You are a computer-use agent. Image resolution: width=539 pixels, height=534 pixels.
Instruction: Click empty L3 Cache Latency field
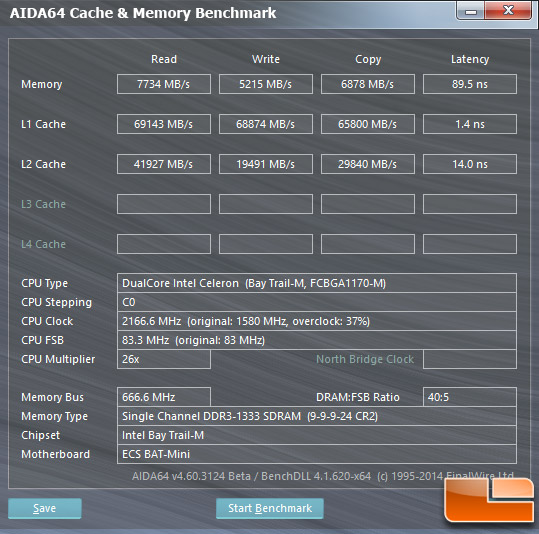tap(470, 204)
